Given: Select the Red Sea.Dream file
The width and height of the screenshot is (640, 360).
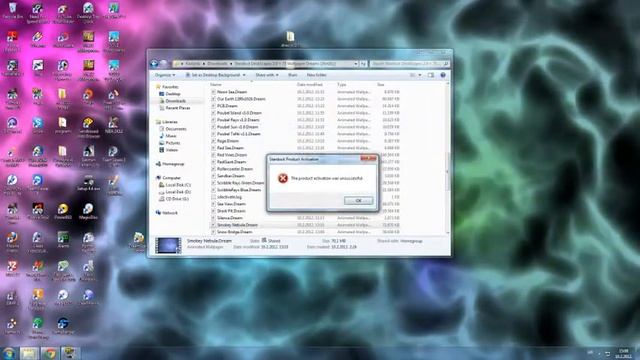Looking at the screenshot, I should 230,148.
